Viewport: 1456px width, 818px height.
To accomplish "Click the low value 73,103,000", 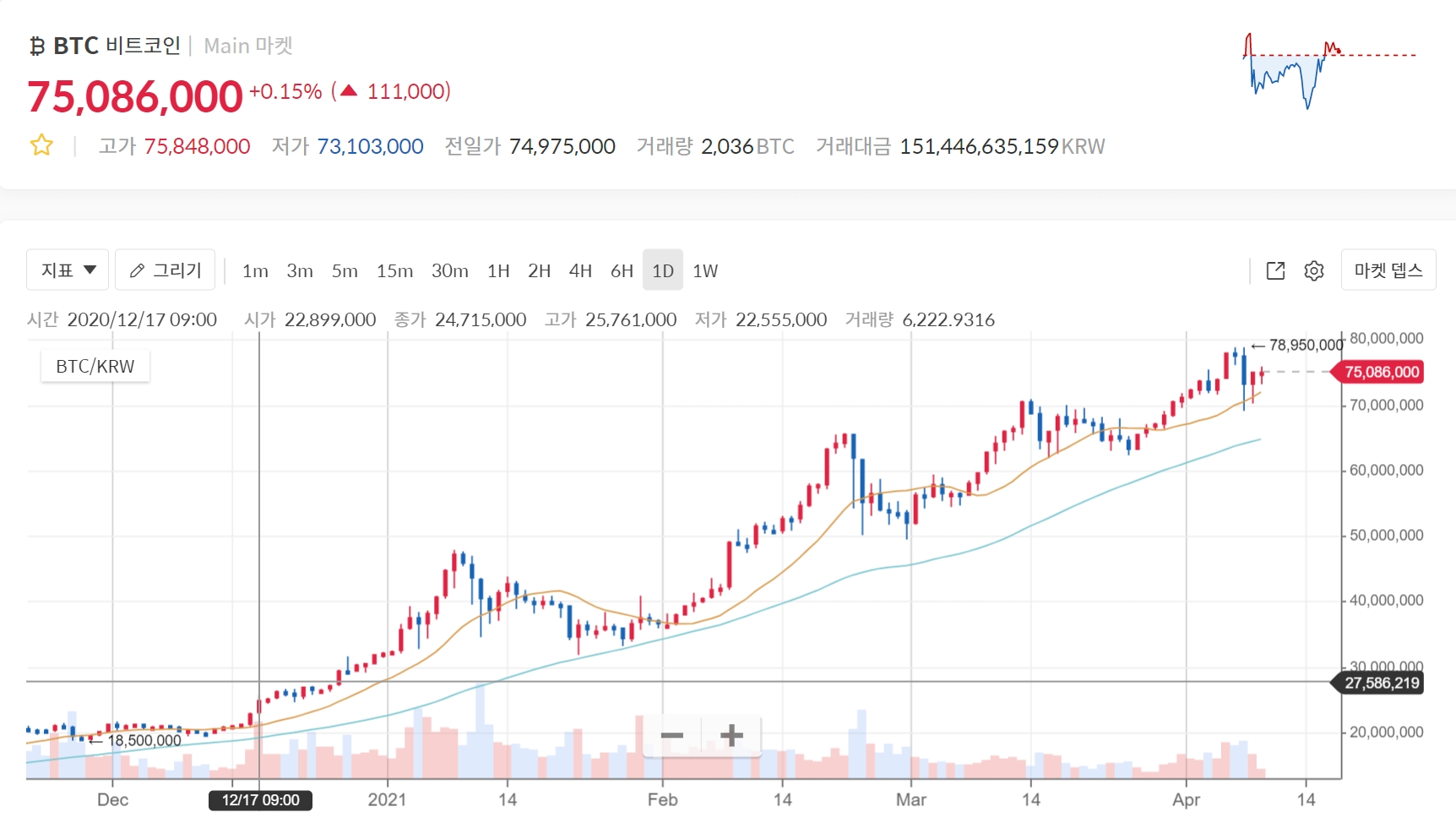I will pos(370,146).
